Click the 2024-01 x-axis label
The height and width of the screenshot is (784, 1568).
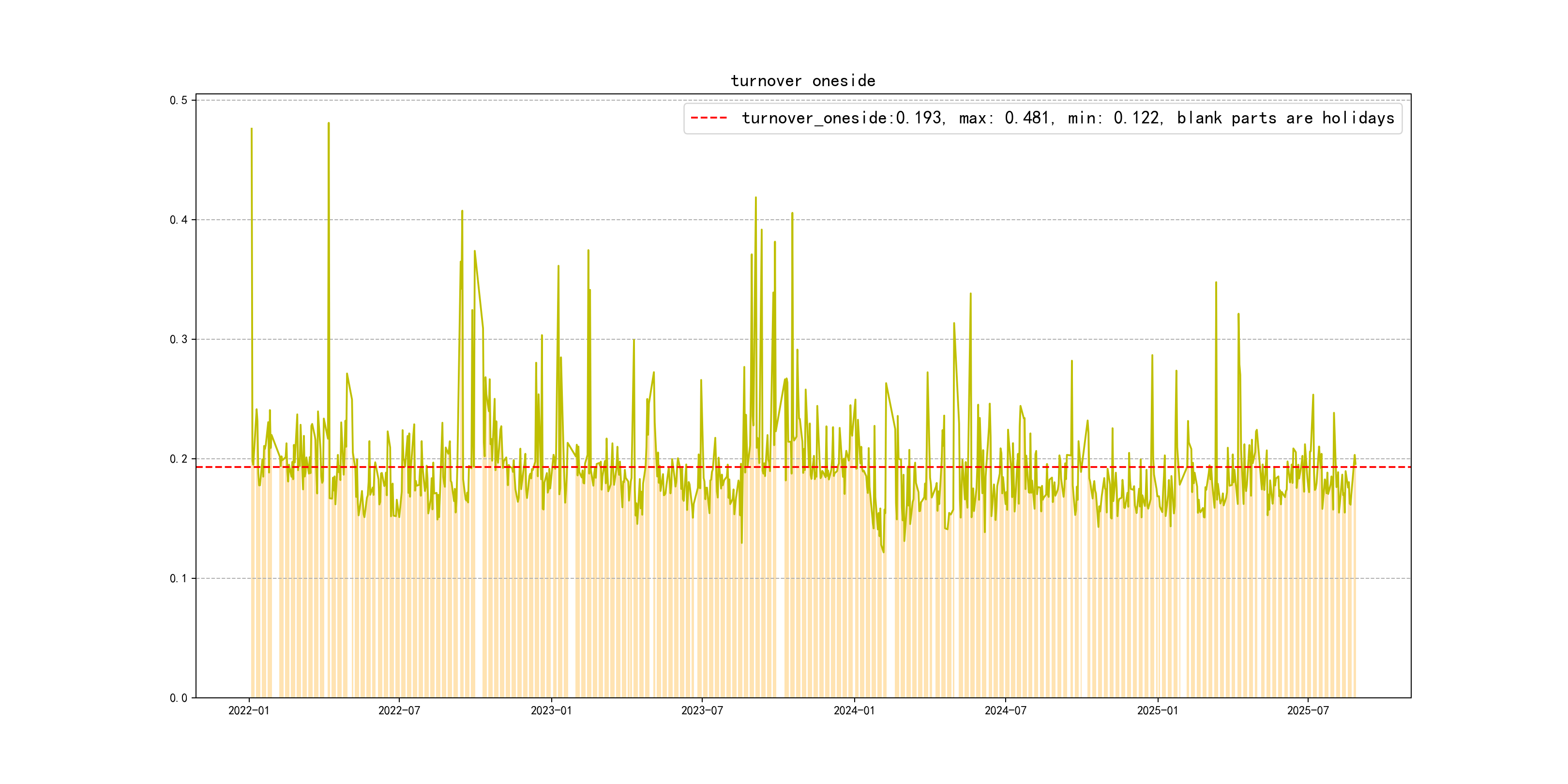coord(853,711)
